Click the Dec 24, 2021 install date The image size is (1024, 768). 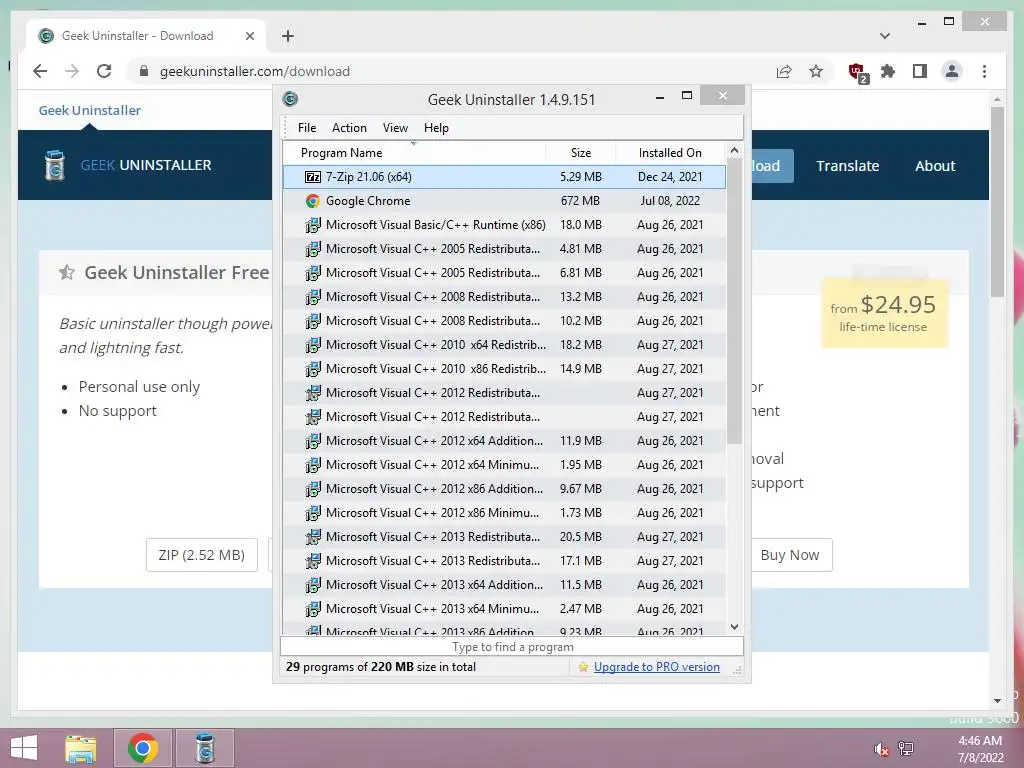[670, 177]
